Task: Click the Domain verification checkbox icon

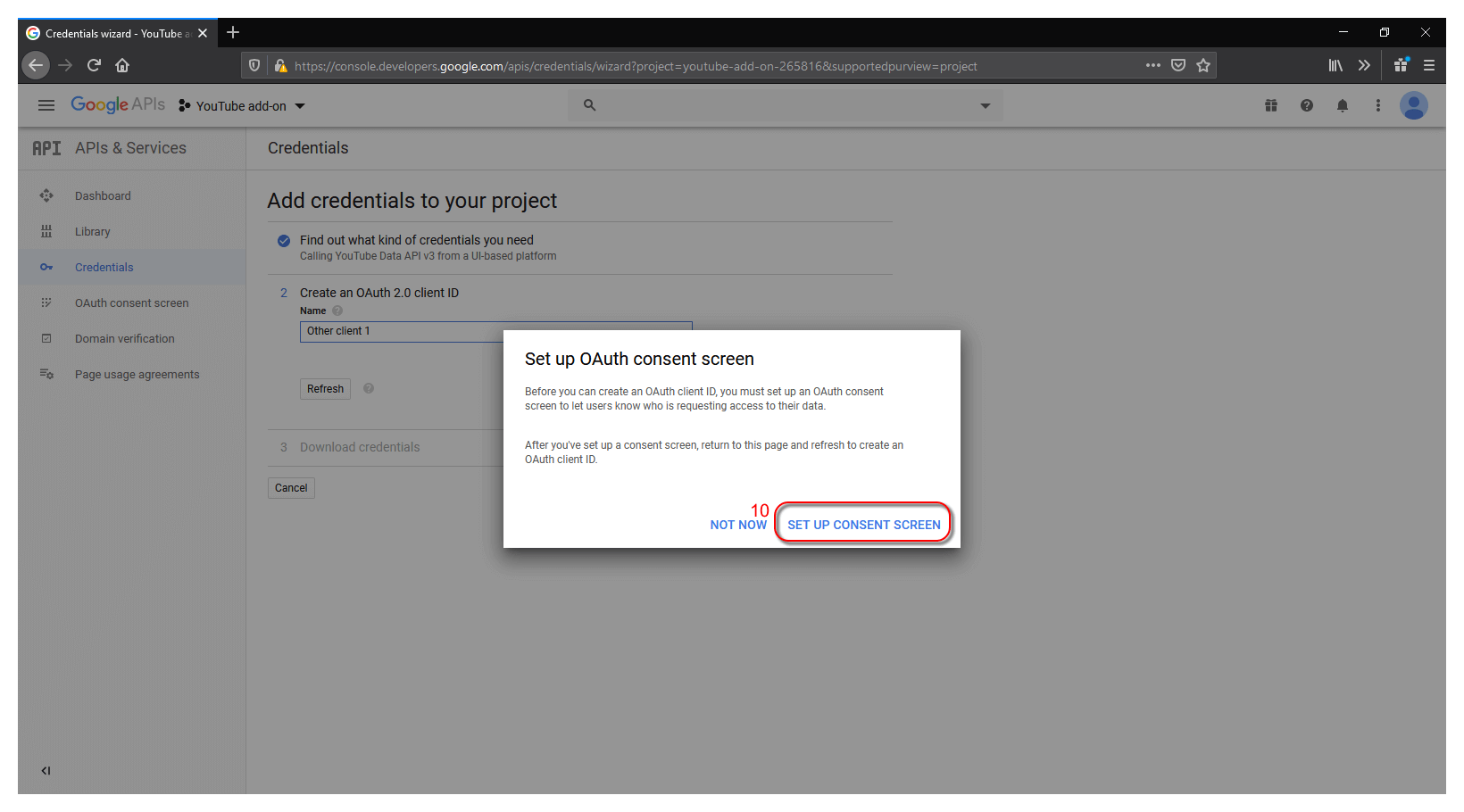Action: [x=46, y=338]
